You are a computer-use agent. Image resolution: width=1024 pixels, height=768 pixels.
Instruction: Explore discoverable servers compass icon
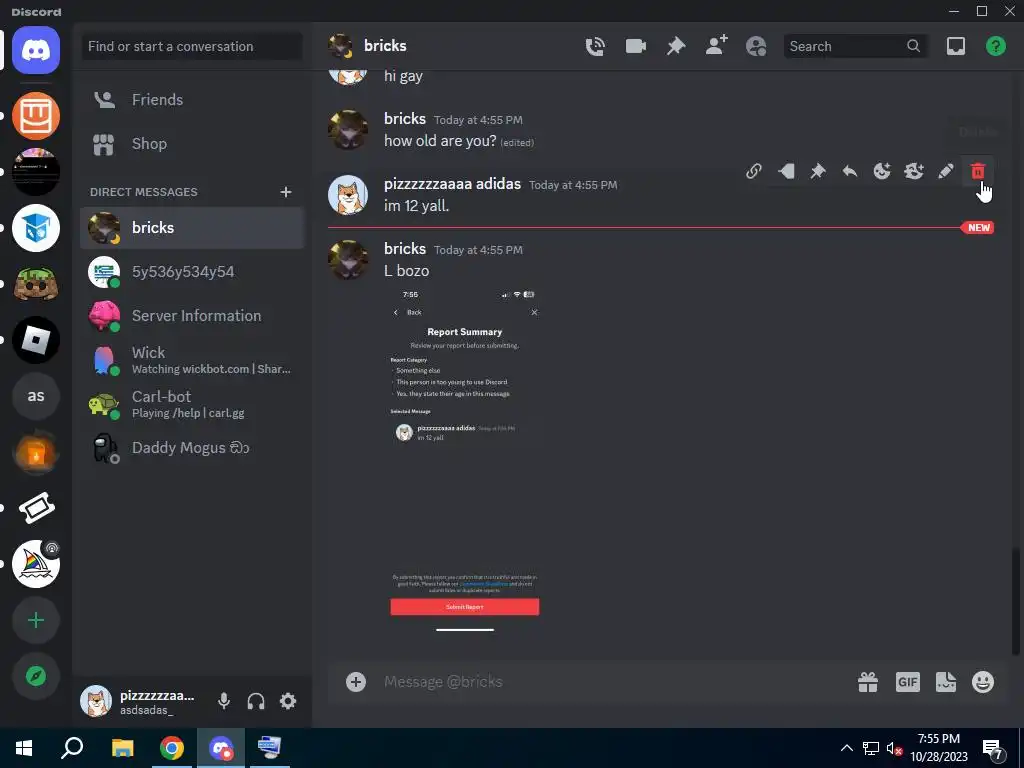(x=36, y=676)
